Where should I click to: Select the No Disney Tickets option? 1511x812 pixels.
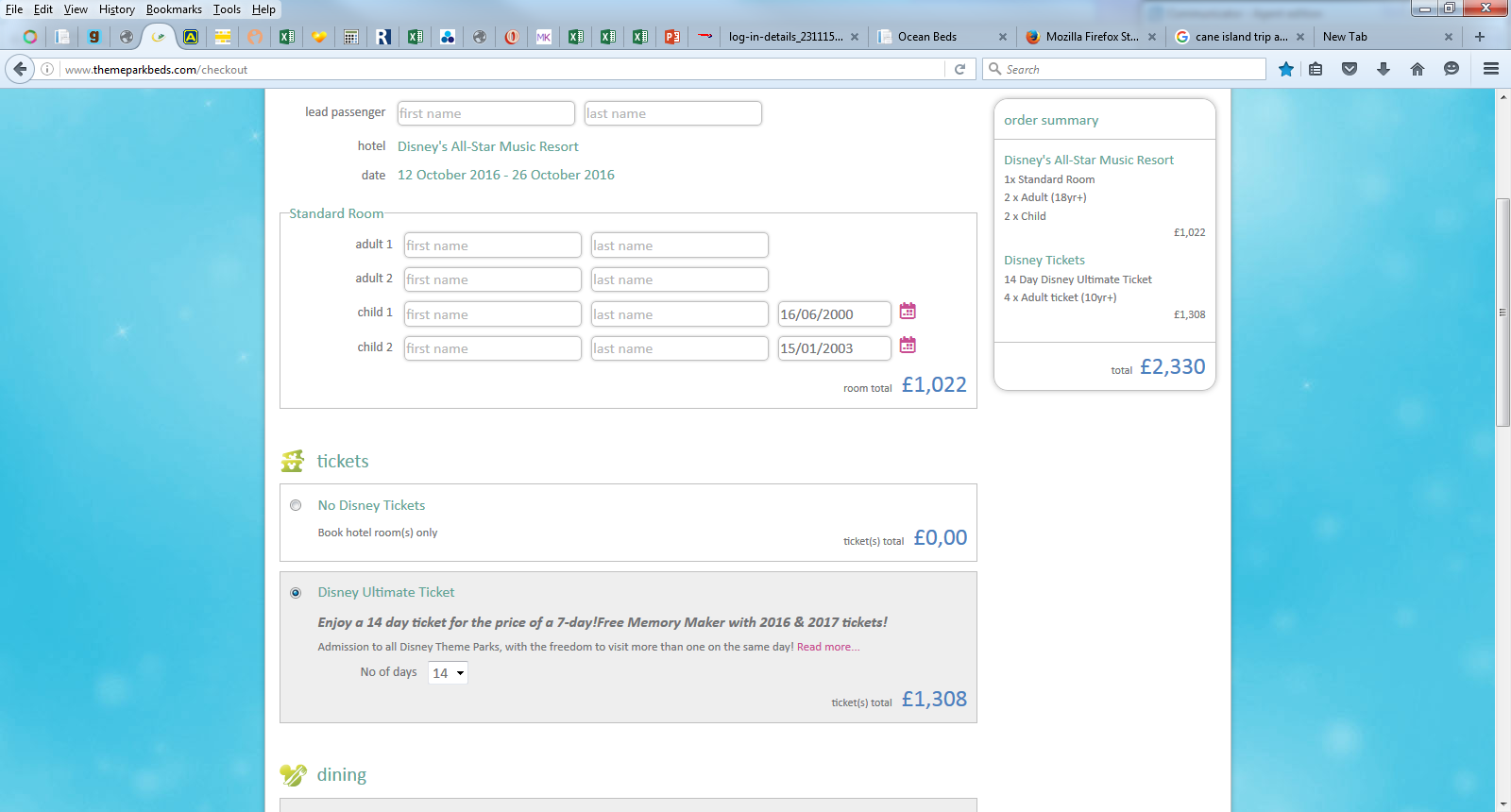point(296,505)
